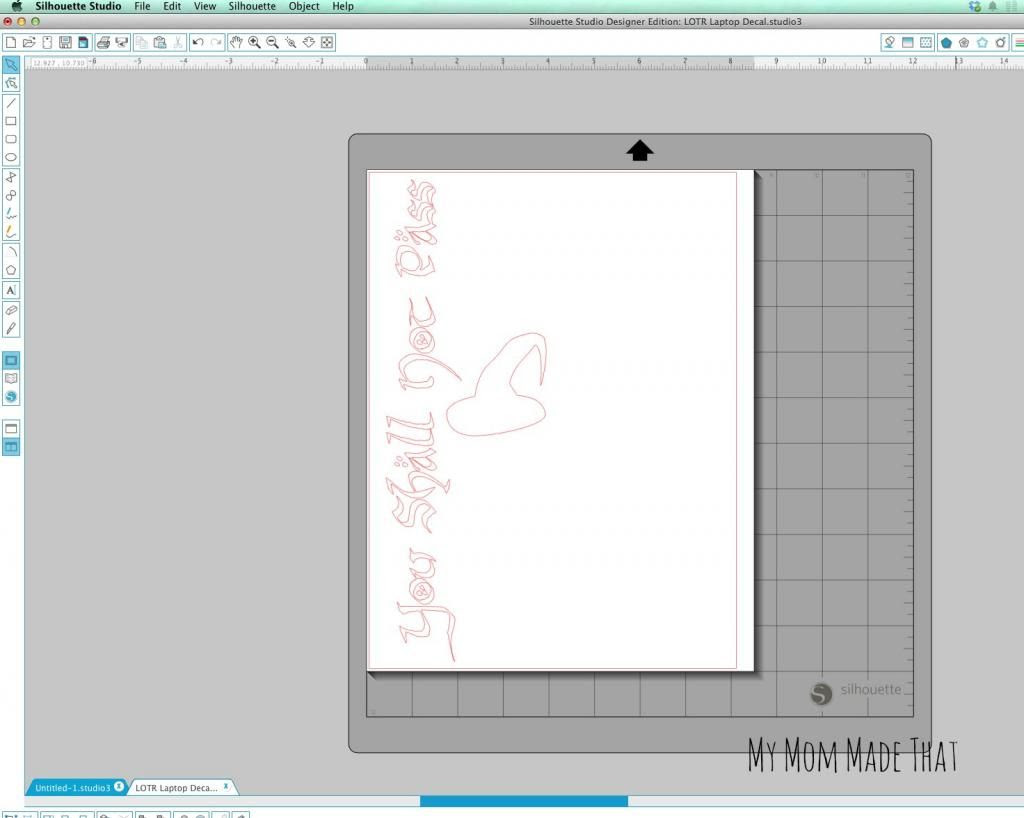Select the Eraser tool
Image resolution: width=1024 pixels, height=818 pixels.
(11, 310)
